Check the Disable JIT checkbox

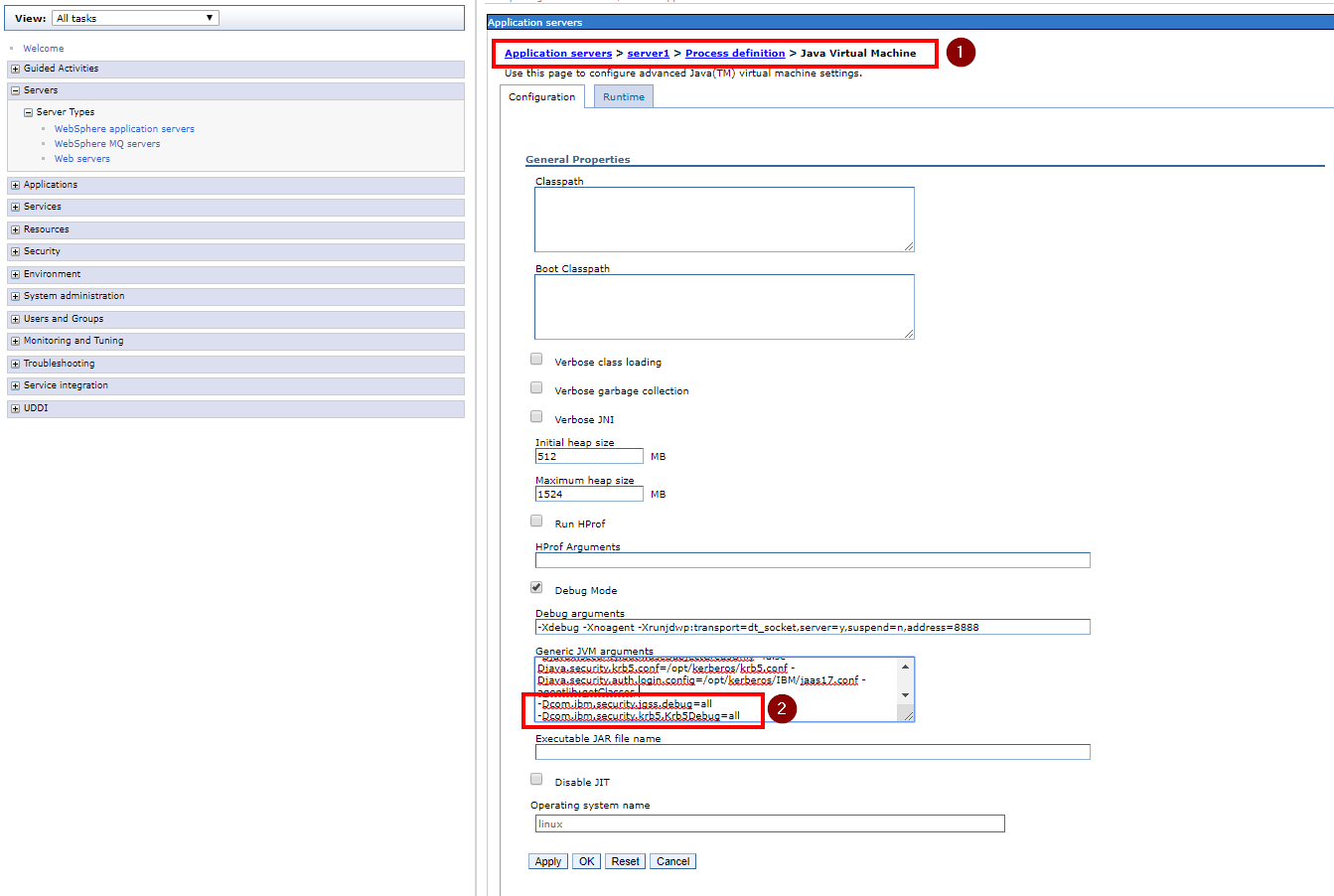[x=536, y=778]
